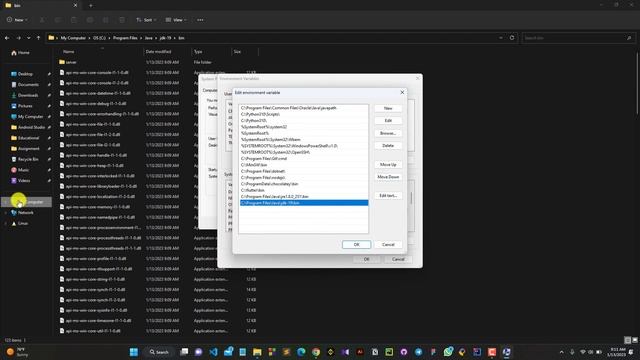Click My Computer in the breadcrumb path
The height and width of the screenshot is (360, 640).
click(x=73, y=38)
